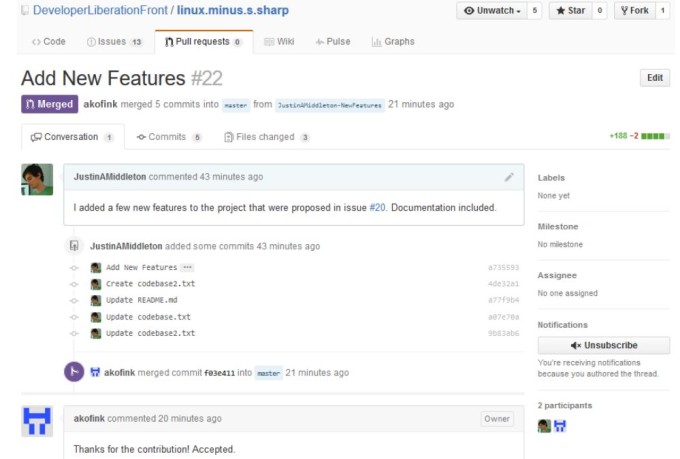This screenshot has height=459, width=680.
Task: Edit the pull request title
Action: (655, 78)
